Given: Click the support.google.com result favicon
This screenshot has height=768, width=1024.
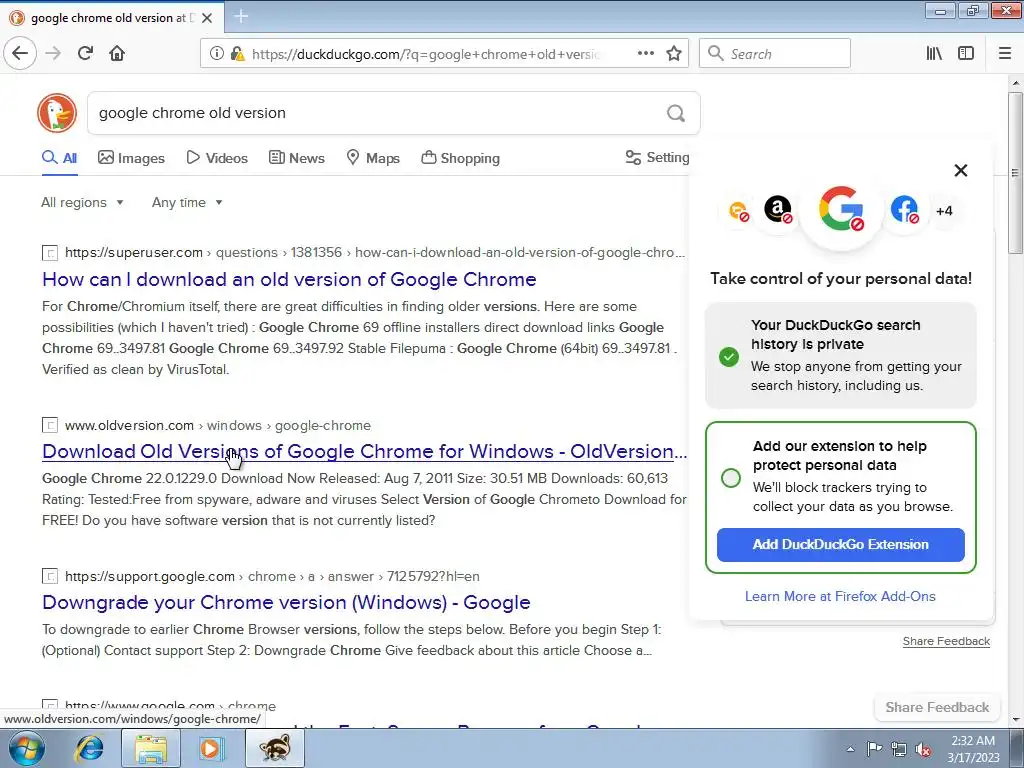Looking at the screenshot, I should [50, 576].
